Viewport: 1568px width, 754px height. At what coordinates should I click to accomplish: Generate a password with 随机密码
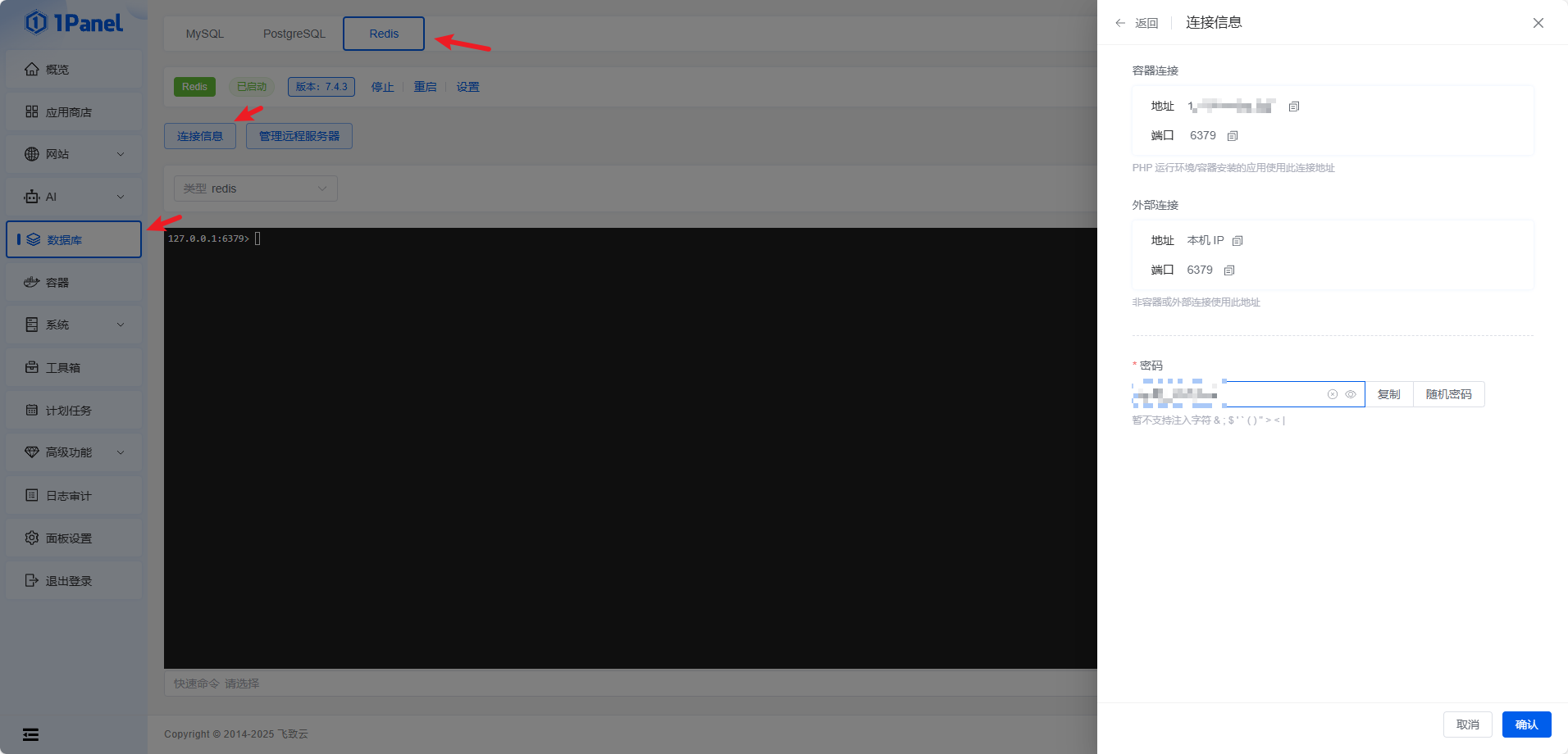point(1448,394)
